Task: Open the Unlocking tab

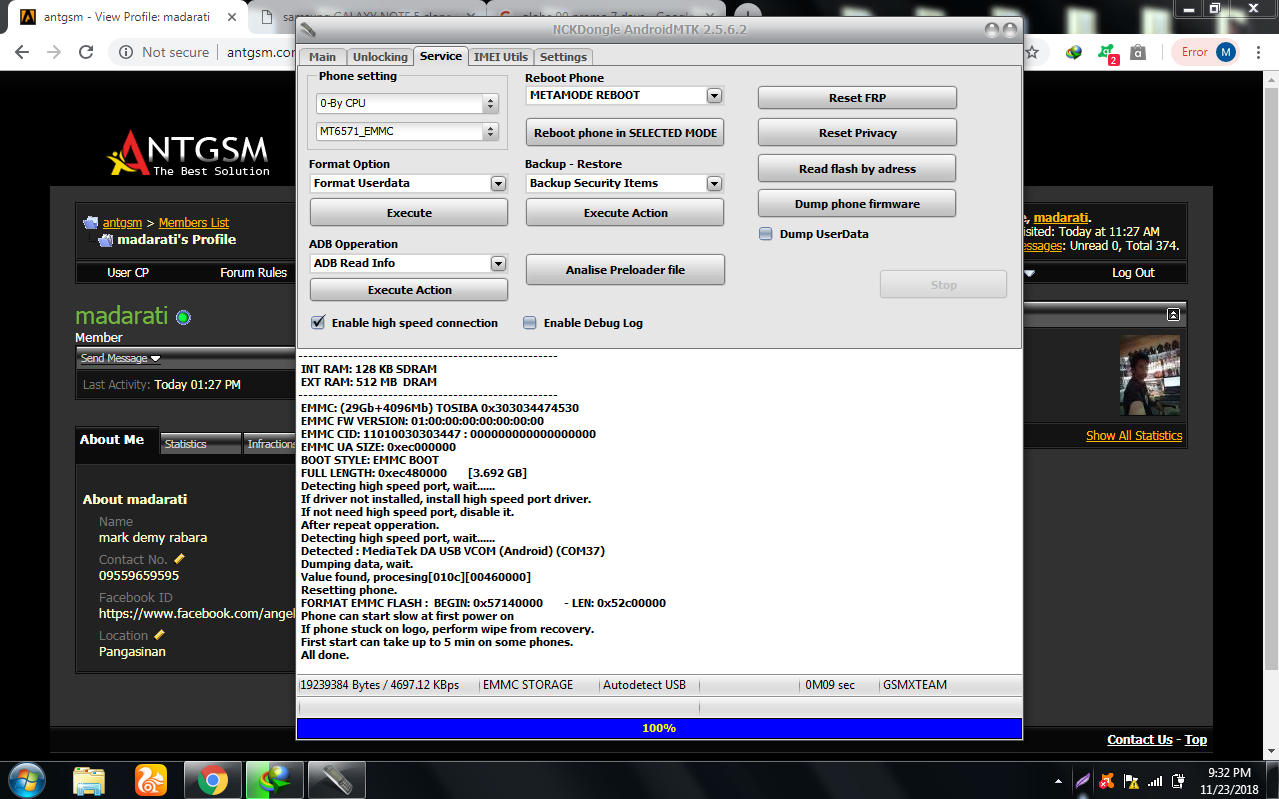Action: coord(380,57)
